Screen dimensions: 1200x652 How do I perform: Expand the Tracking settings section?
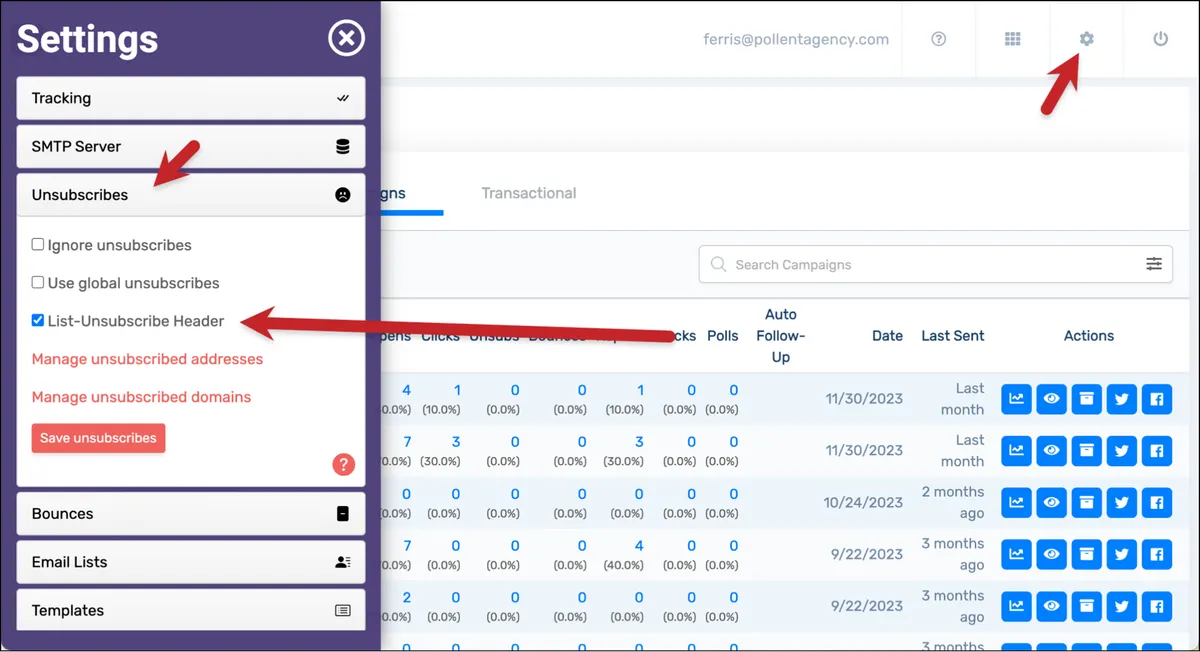point(191,98)
